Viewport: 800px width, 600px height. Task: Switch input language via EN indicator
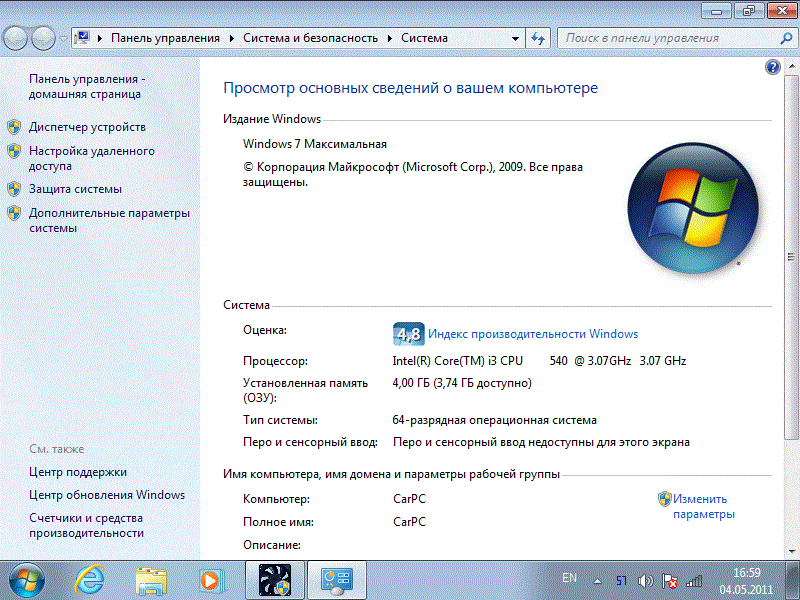(569, 579)
